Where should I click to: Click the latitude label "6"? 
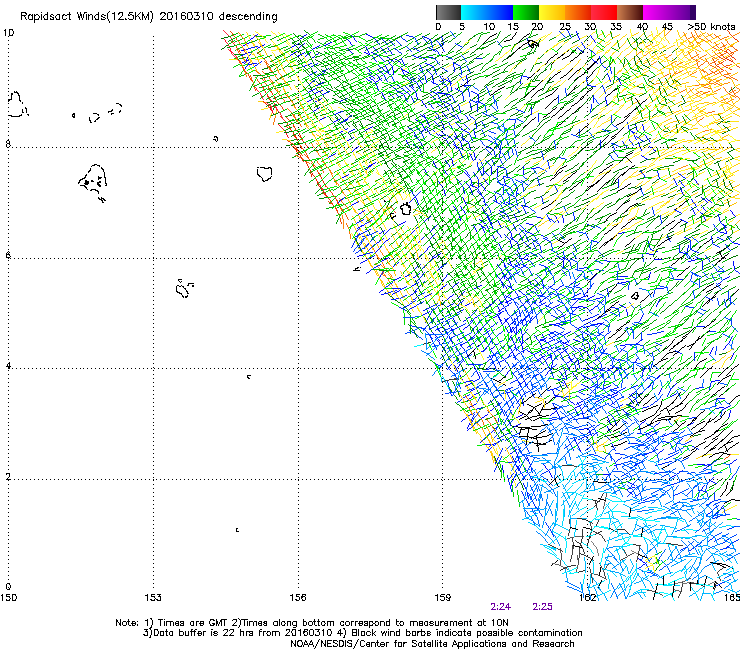8,255
